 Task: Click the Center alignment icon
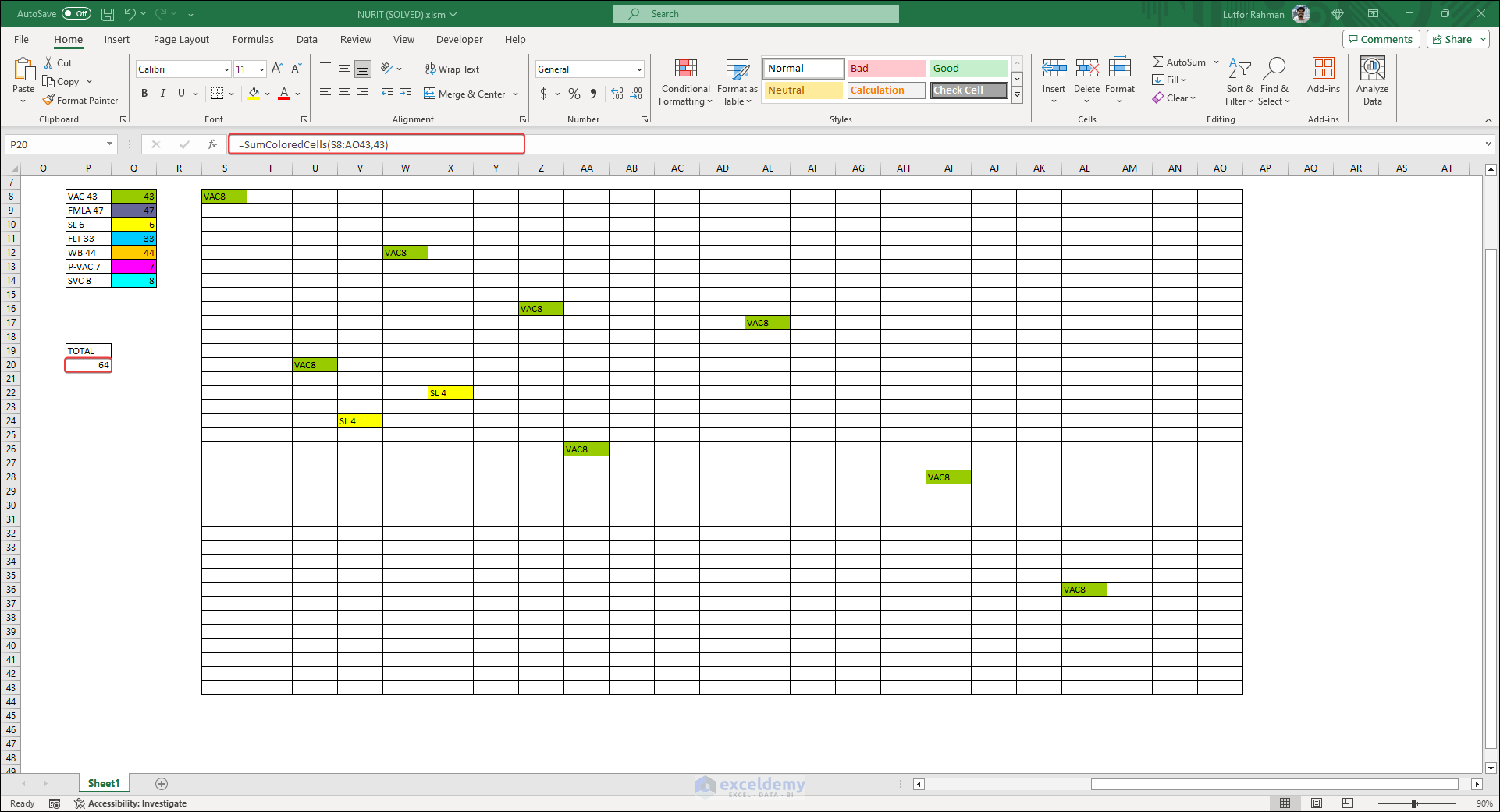(344, 94)
